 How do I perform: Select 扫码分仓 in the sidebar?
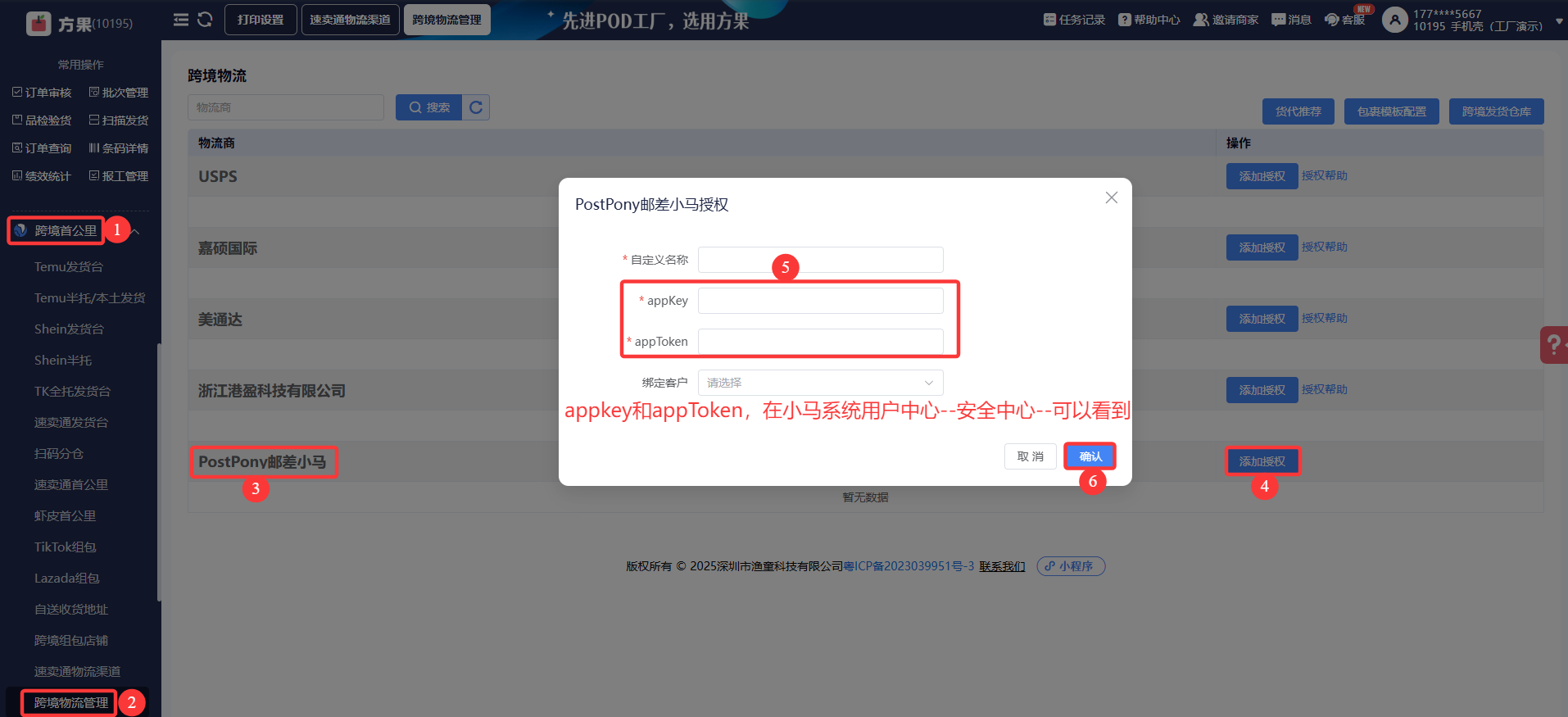tap(59, 454)
